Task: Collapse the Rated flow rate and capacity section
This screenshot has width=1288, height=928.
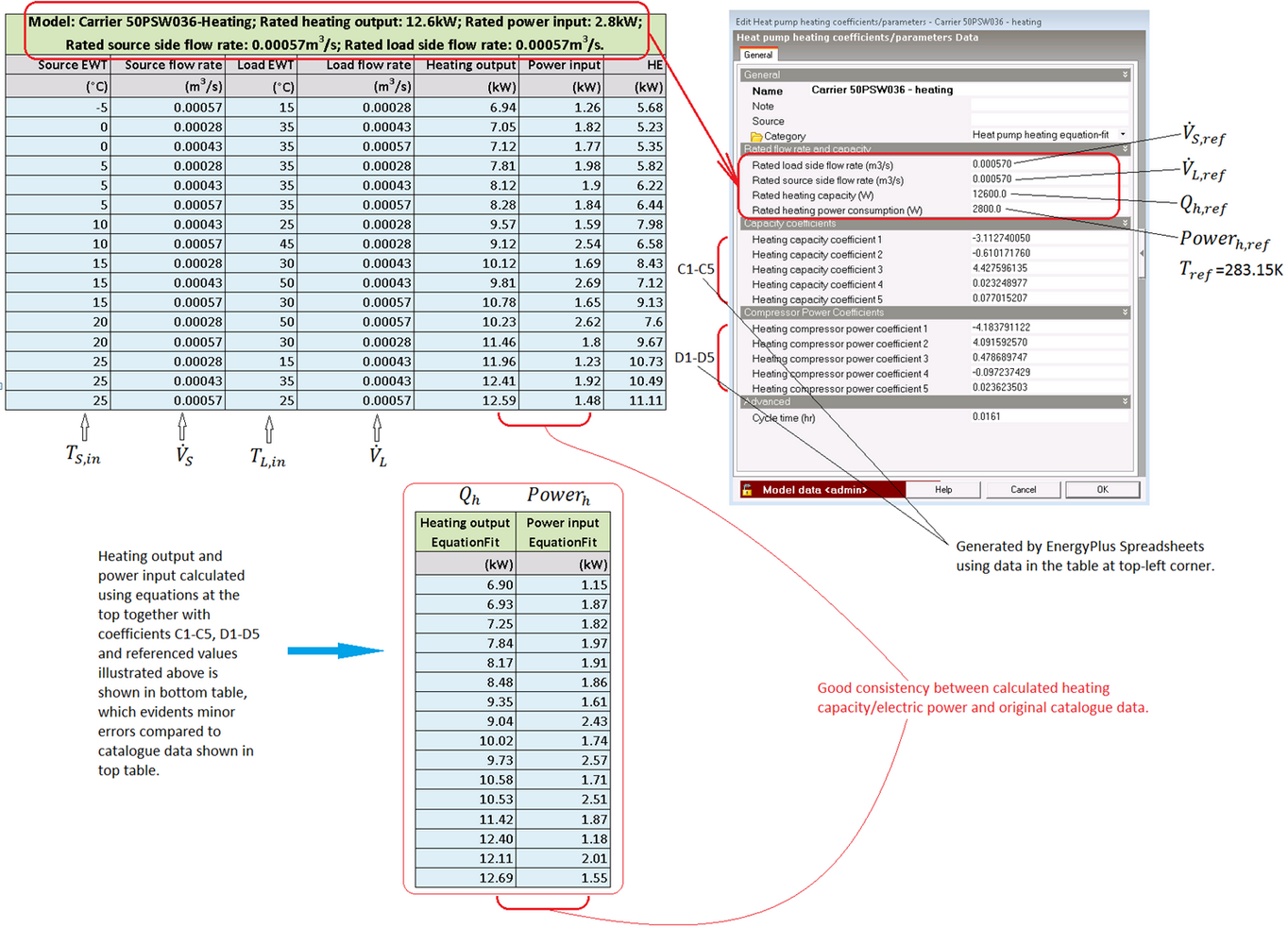Action: (1125, 149)
